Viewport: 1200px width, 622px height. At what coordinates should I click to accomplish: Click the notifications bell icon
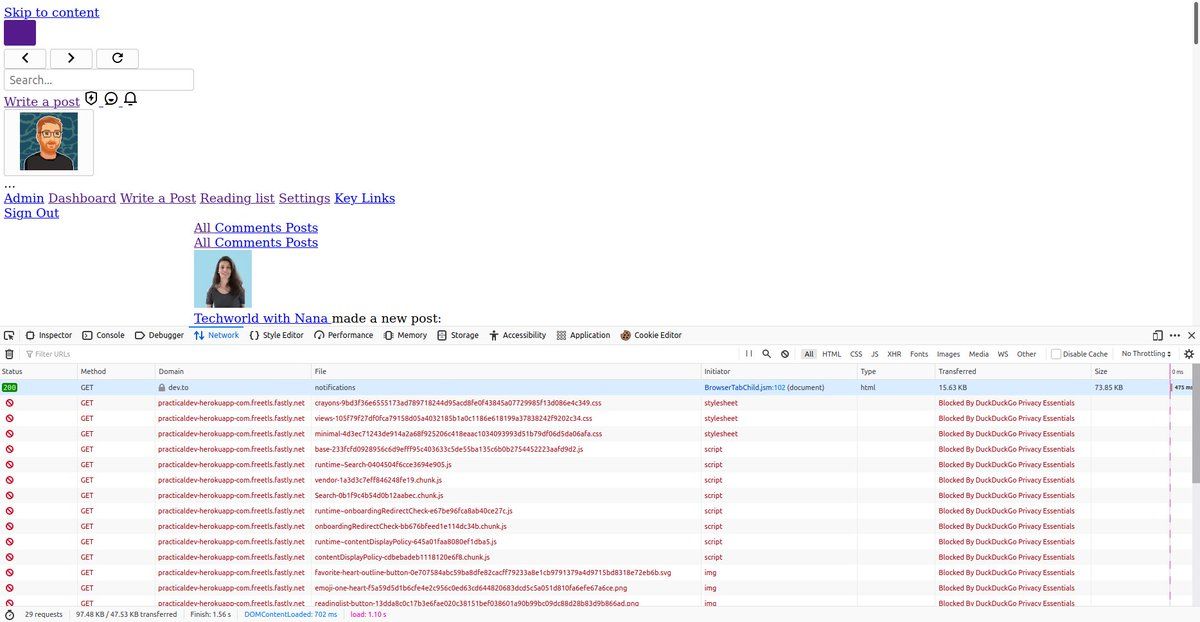[130, 99]
